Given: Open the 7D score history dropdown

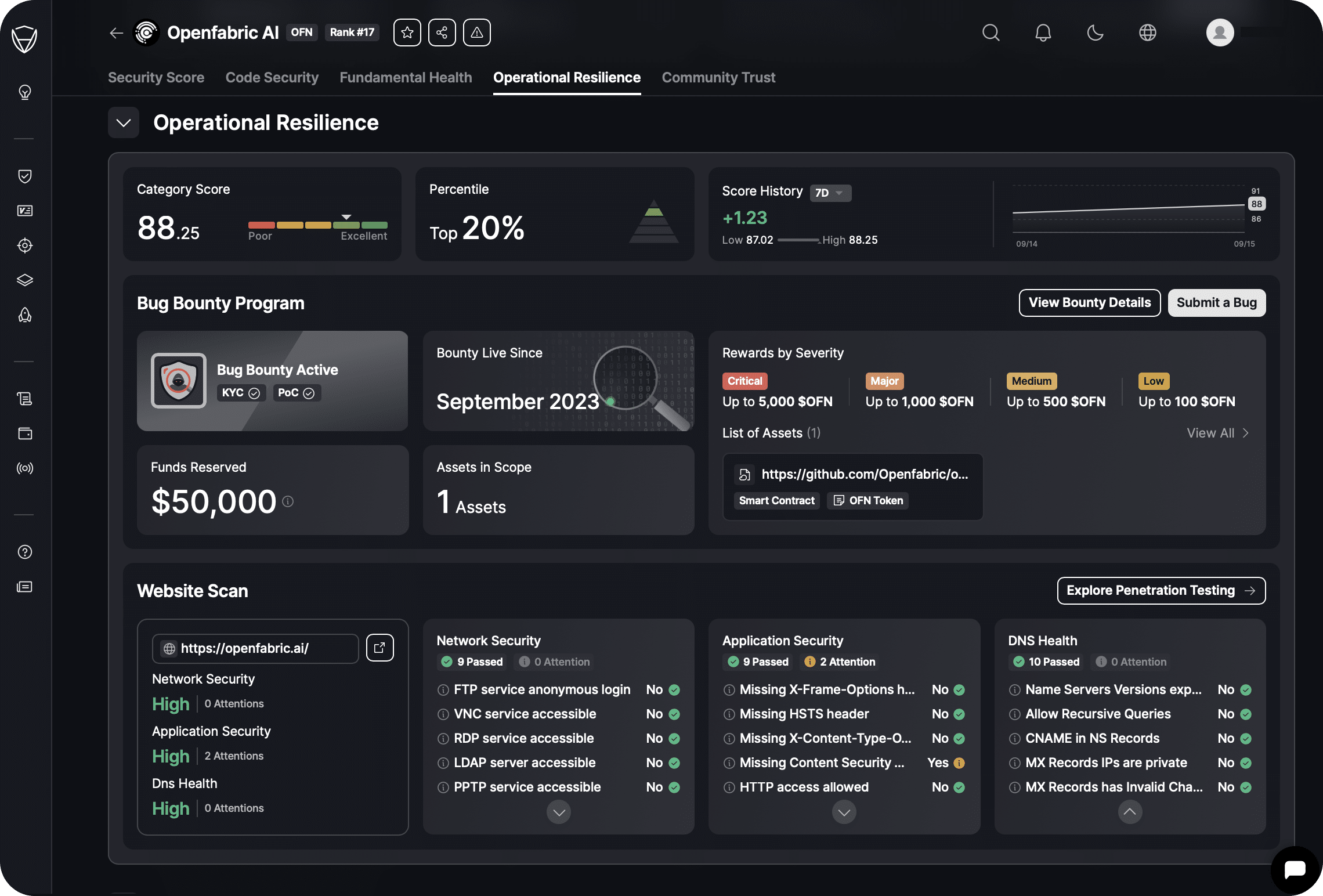Looking at the screenshot, I should (830, 193).
